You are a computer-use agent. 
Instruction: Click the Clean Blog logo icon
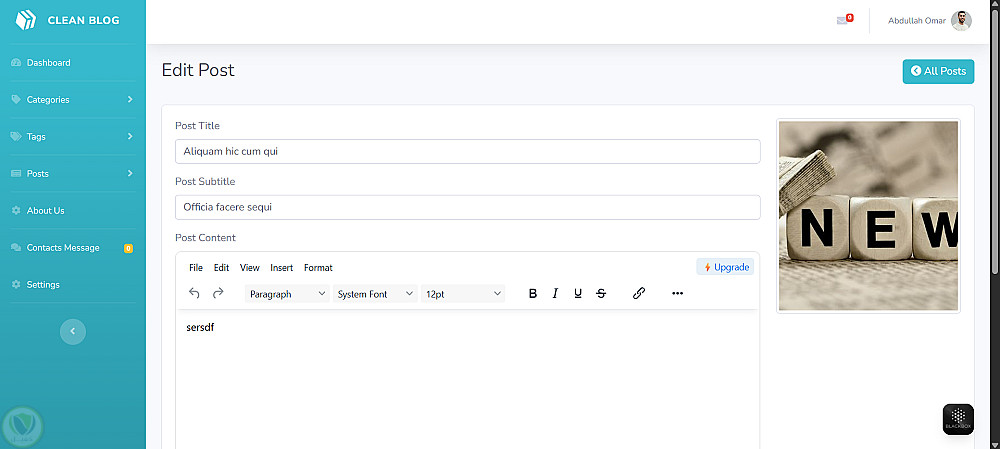pyautogui.click(x=26, y=20)
